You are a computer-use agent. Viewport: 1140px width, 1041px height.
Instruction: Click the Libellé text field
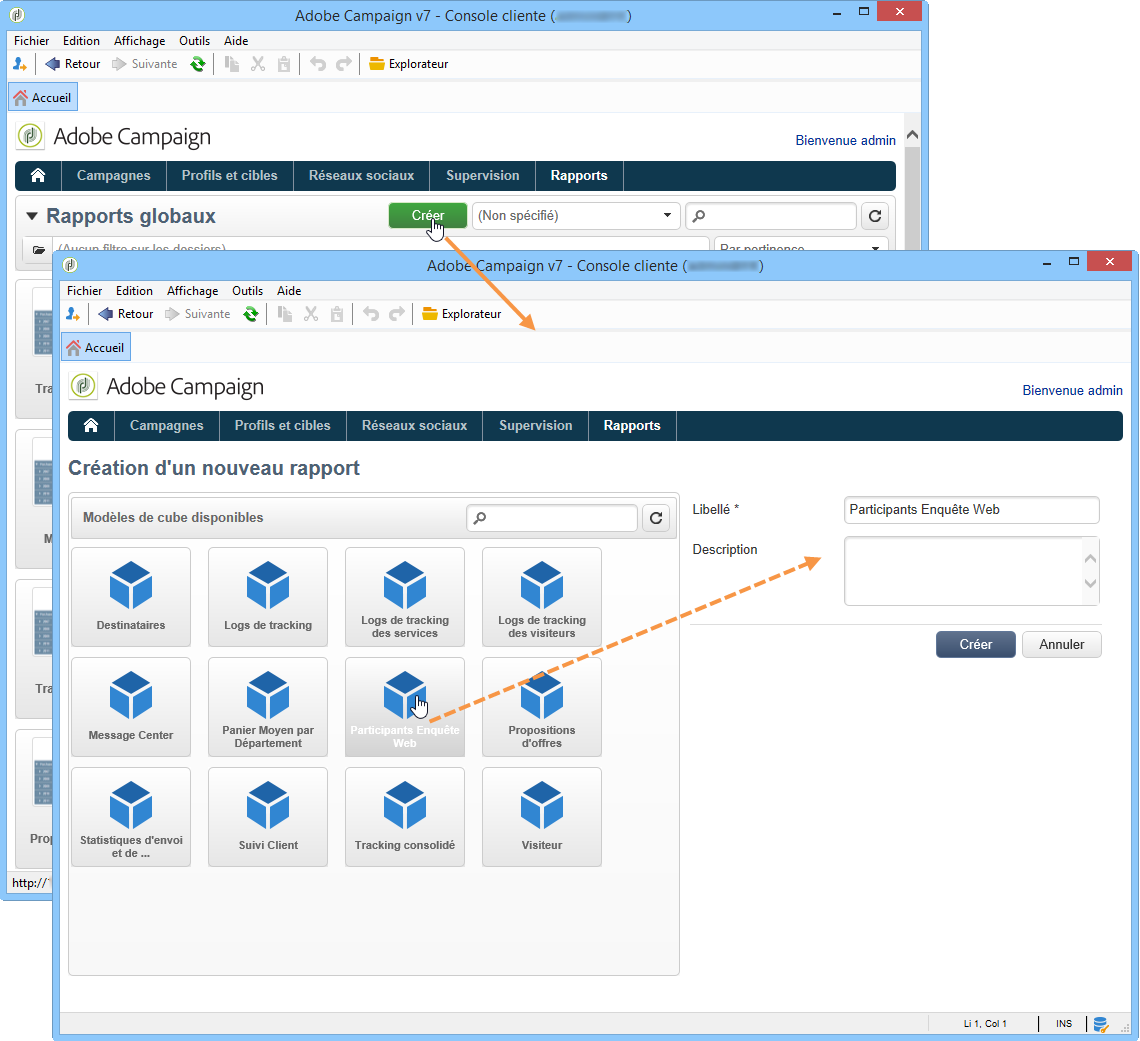pos(971,510)
